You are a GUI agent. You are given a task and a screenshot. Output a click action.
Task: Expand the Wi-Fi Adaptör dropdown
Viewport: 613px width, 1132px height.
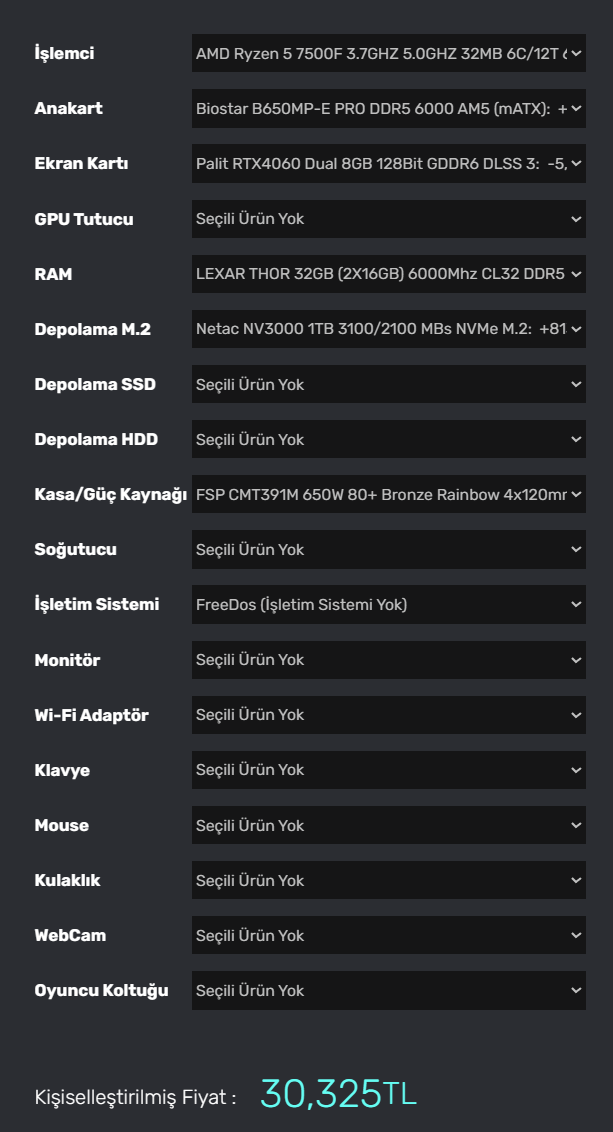click(388, 715)
